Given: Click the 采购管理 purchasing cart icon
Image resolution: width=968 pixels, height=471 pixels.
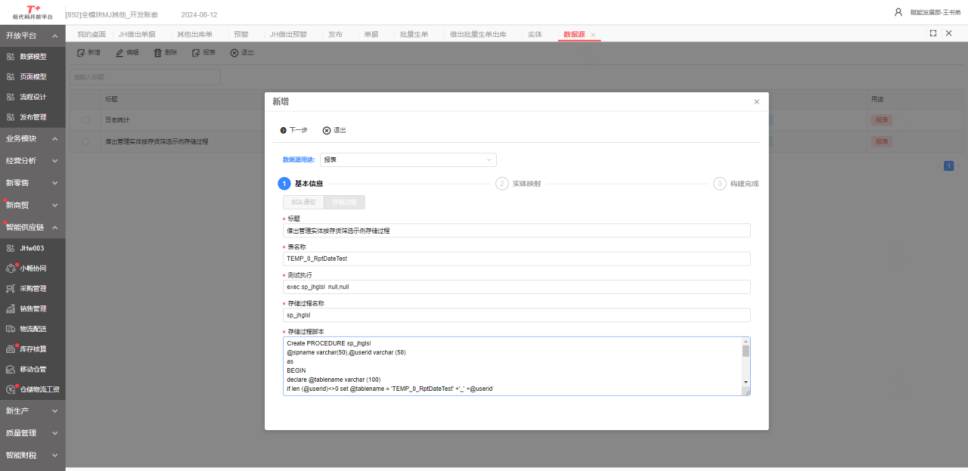Looking at the screenshot, I should [10, 288].
